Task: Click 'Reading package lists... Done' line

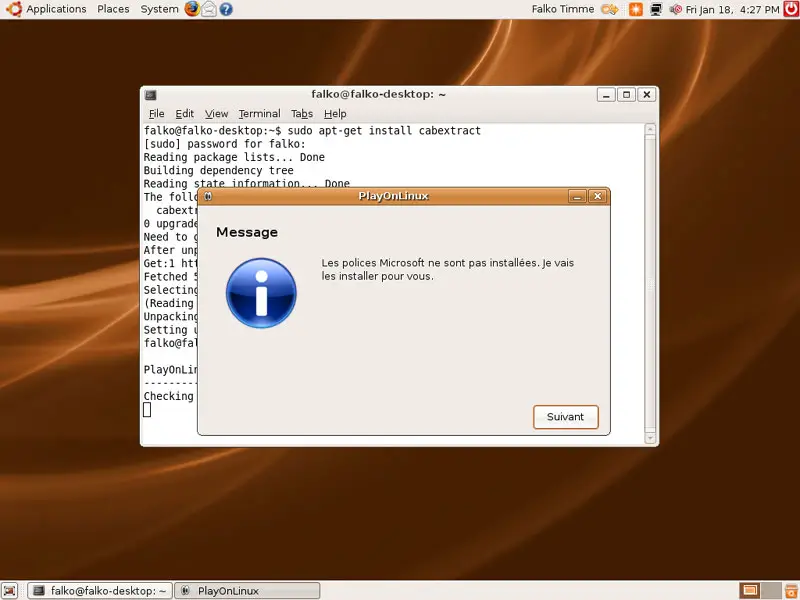Action: tap(234, 157)
